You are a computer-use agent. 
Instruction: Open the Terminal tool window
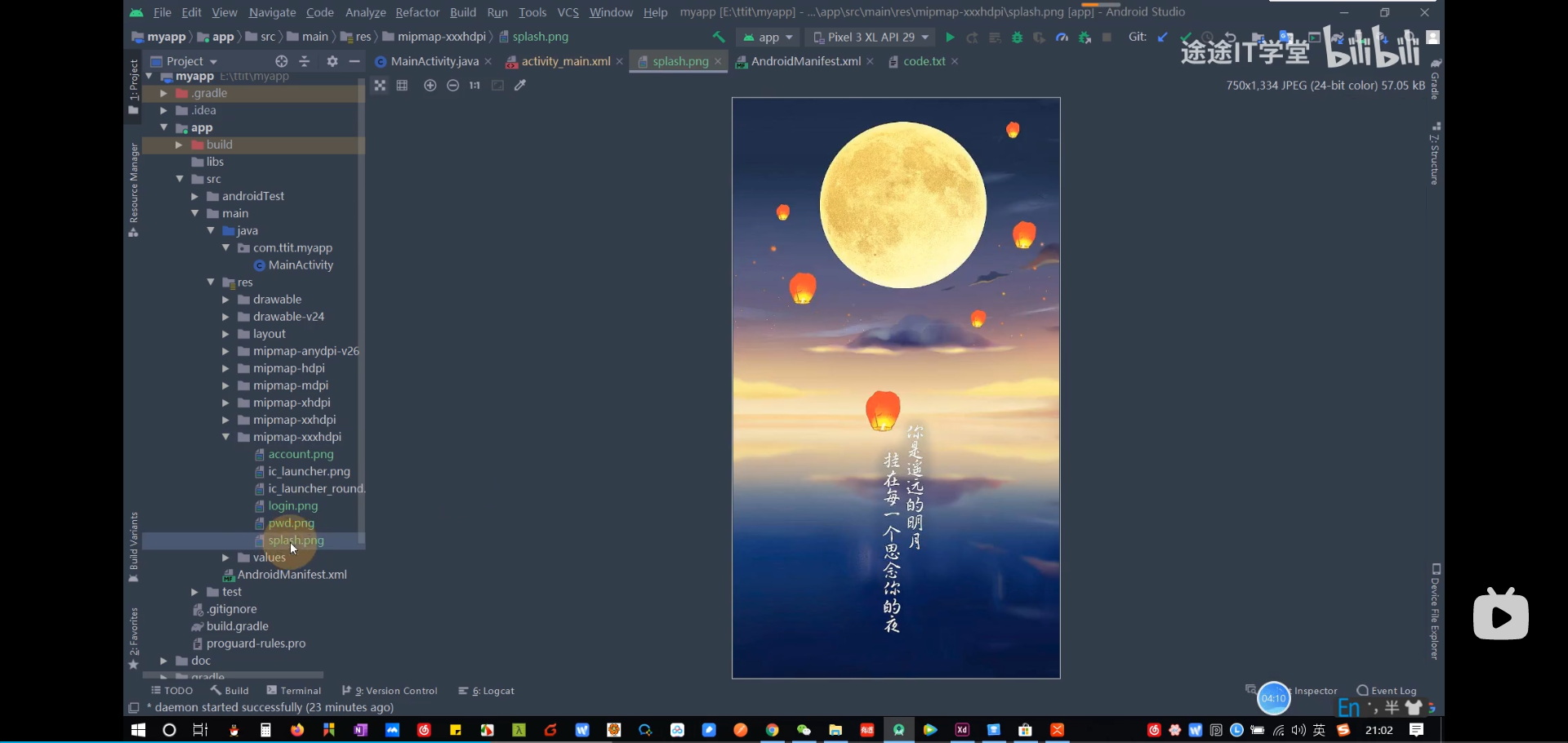pyautogui.click(x=294, y=691)
